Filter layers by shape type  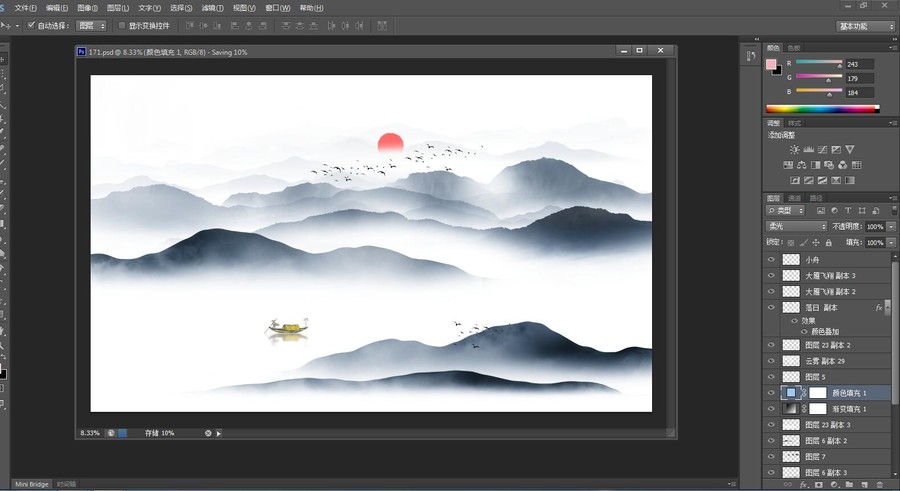[862, 211]
